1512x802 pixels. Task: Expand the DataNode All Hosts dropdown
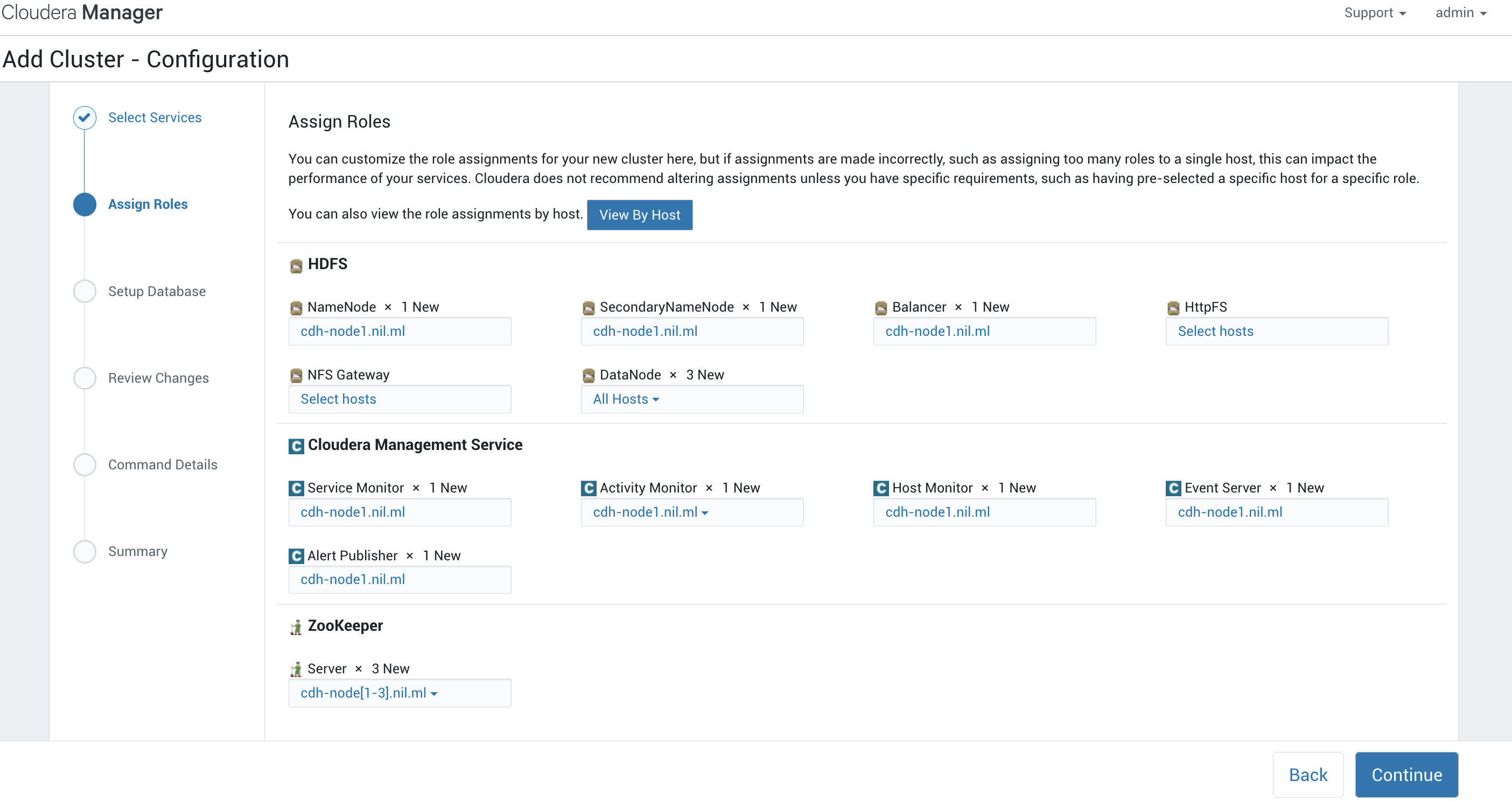coord(626,399)
